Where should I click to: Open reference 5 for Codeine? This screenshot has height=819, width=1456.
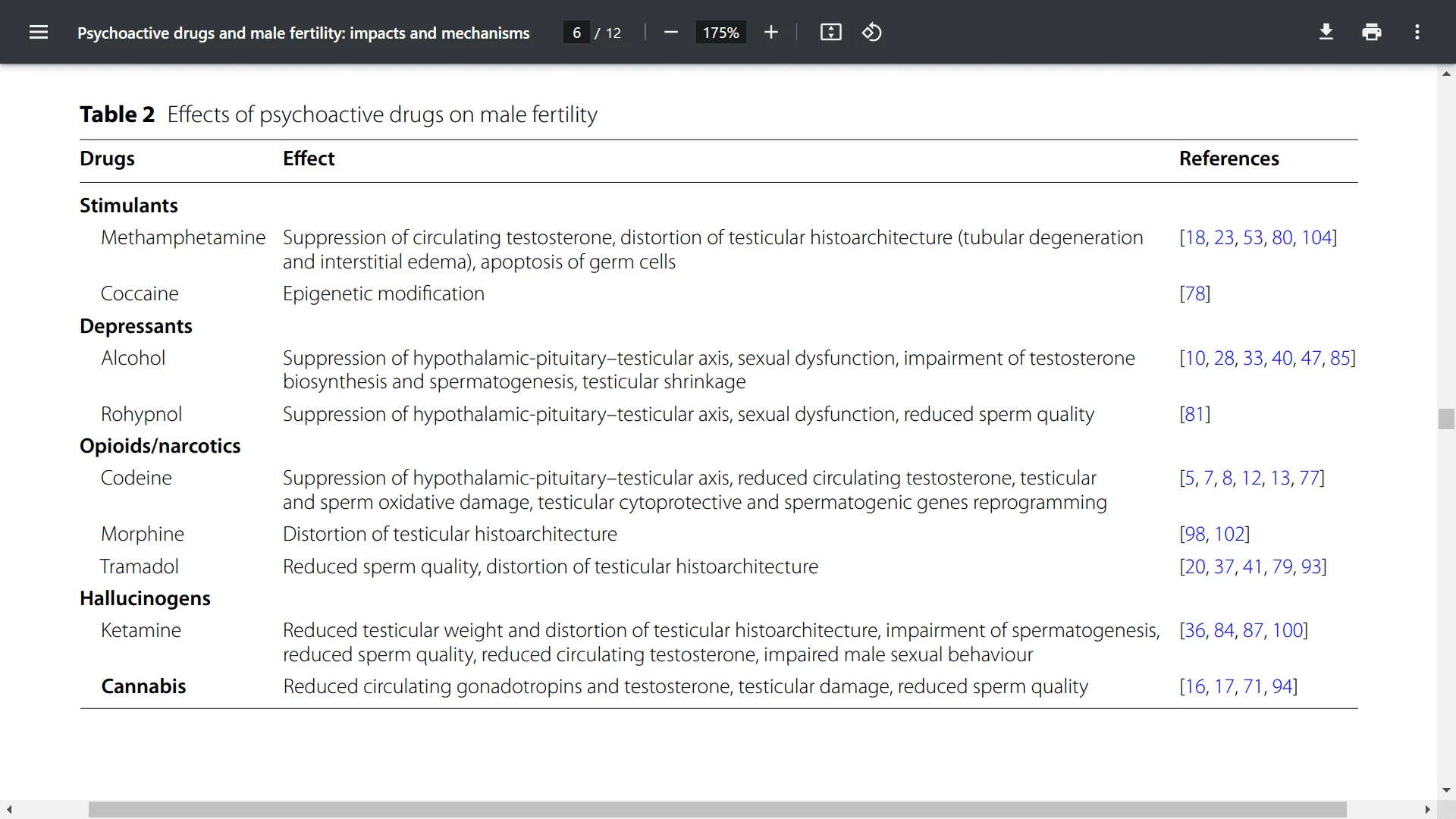pyautogui.click(x=1191, y=478)
